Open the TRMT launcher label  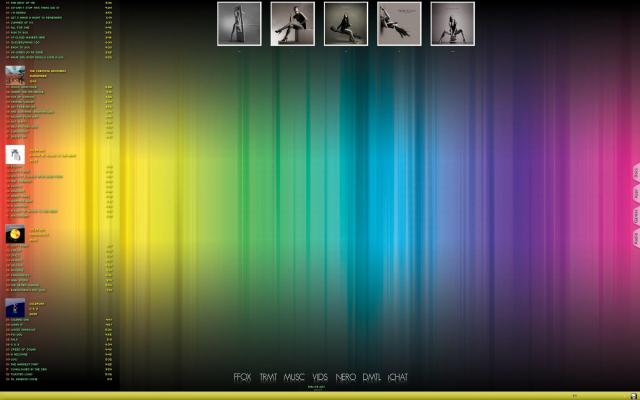[268, 377]
